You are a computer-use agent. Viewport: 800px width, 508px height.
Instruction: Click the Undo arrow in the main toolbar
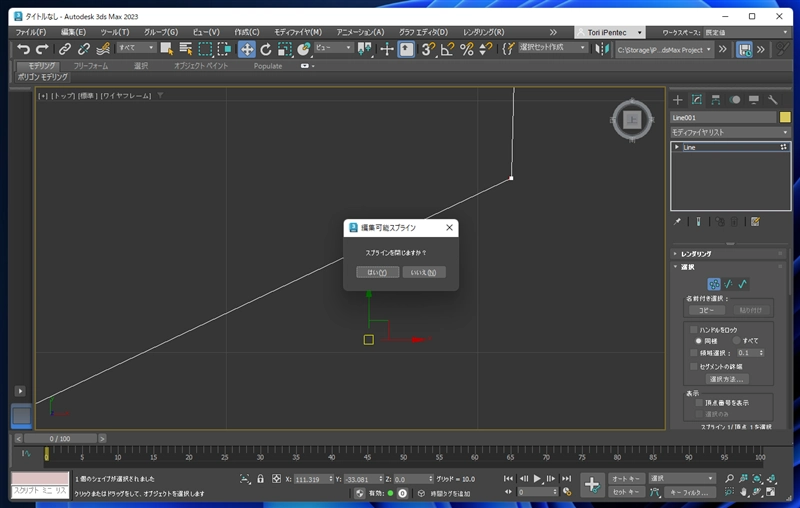23,49
